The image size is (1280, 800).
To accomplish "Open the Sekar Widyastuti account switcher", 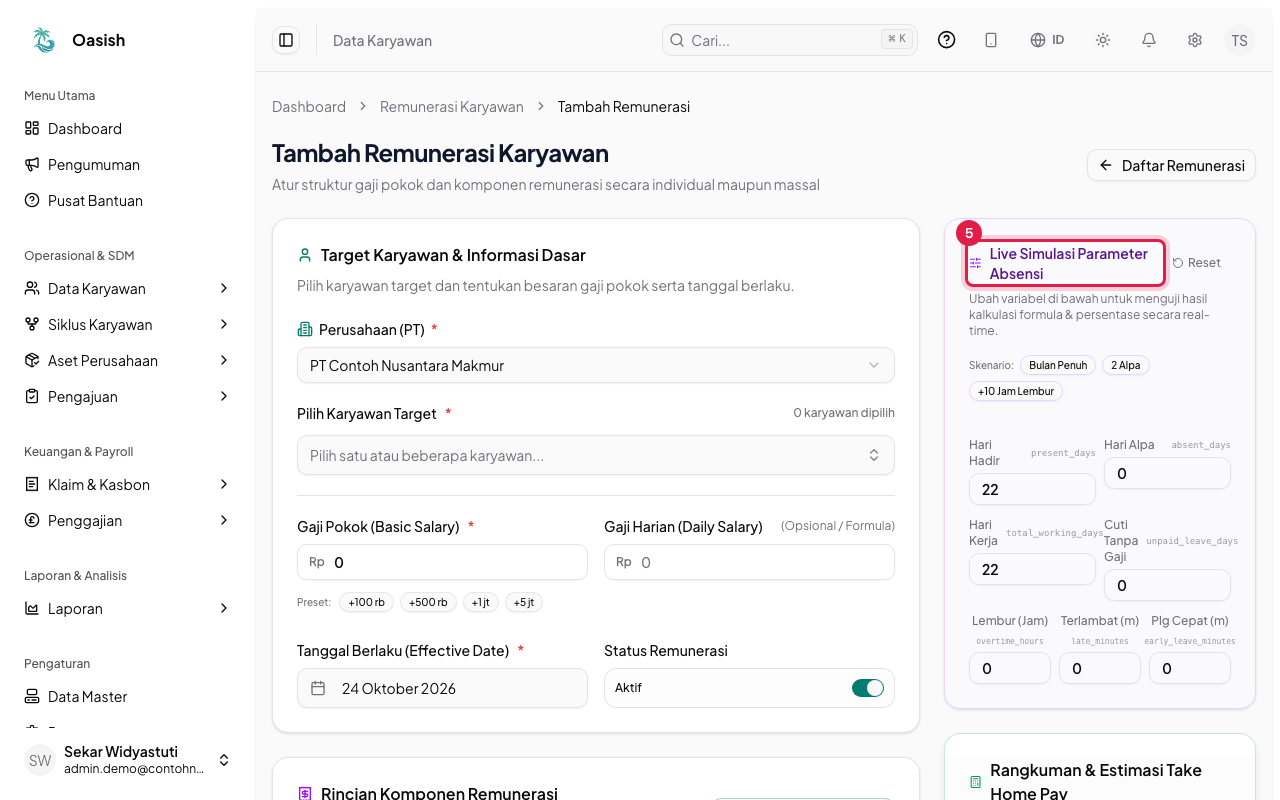I will [128, 760].
